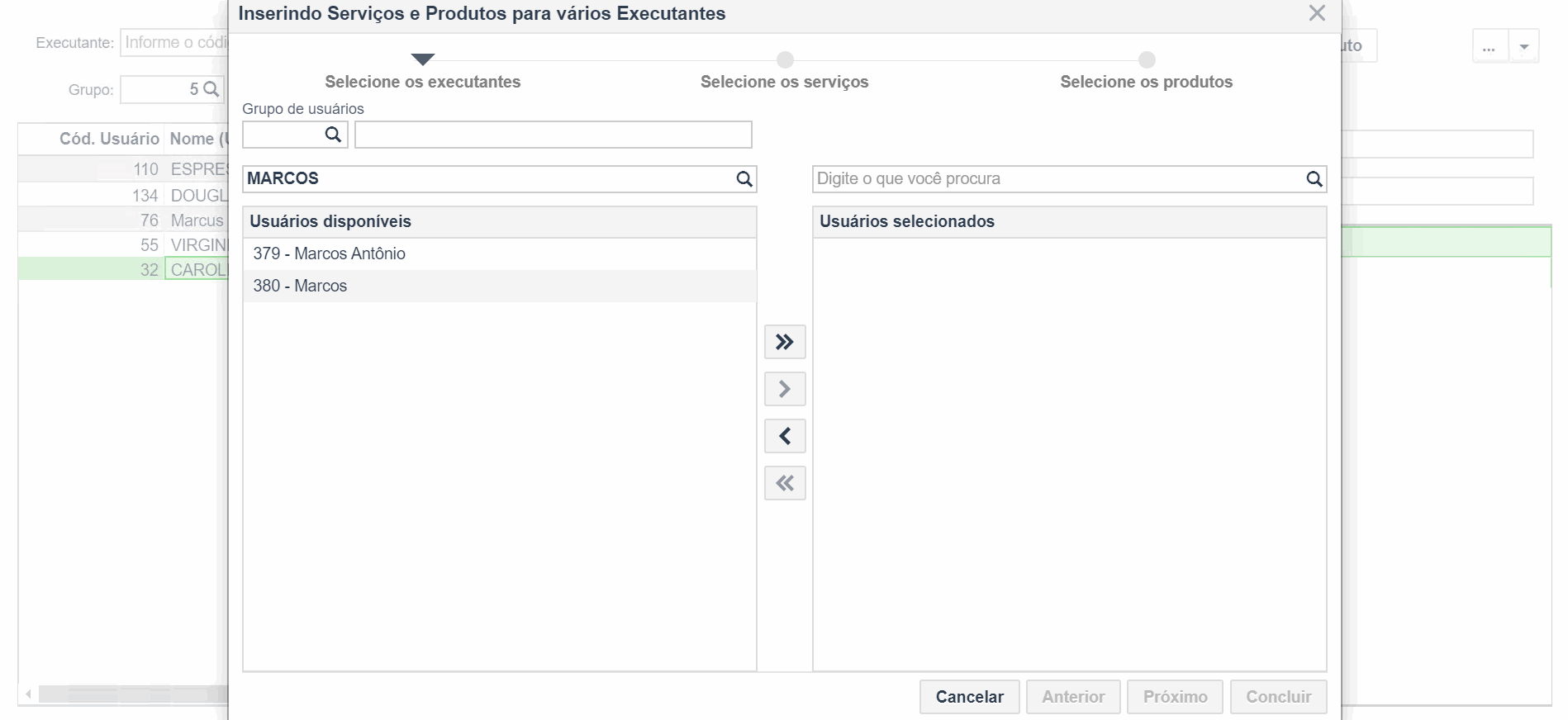Remove the highlighted user from the selected list
Image resolution: width=1568 pixels, height=720 pixels.
[x=785, y=436]
